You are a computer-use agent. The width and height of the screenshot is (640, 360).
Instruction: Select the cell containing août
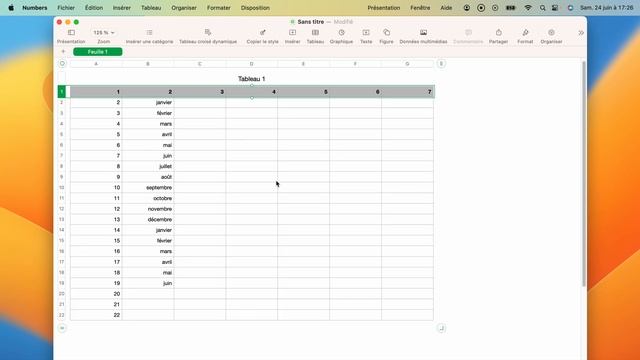(148, 177)
